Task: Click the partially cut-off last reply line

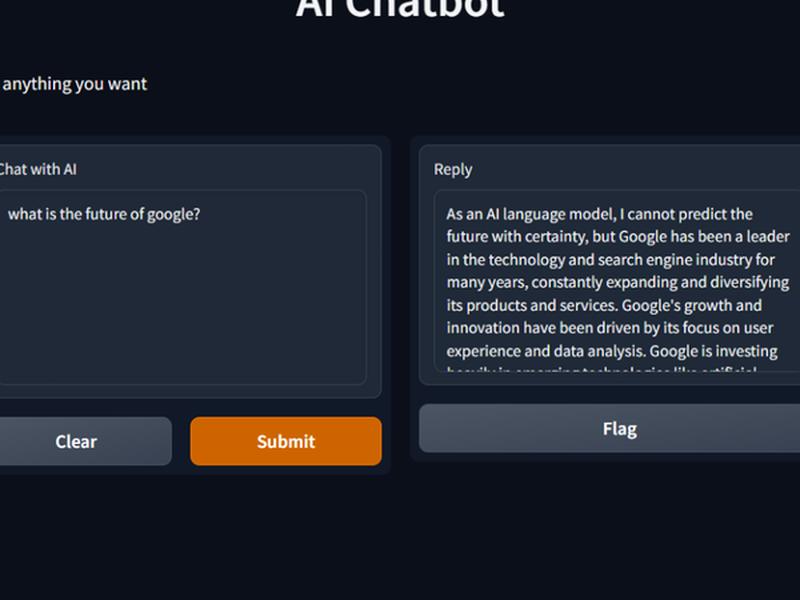Action: tap(602, 368)
